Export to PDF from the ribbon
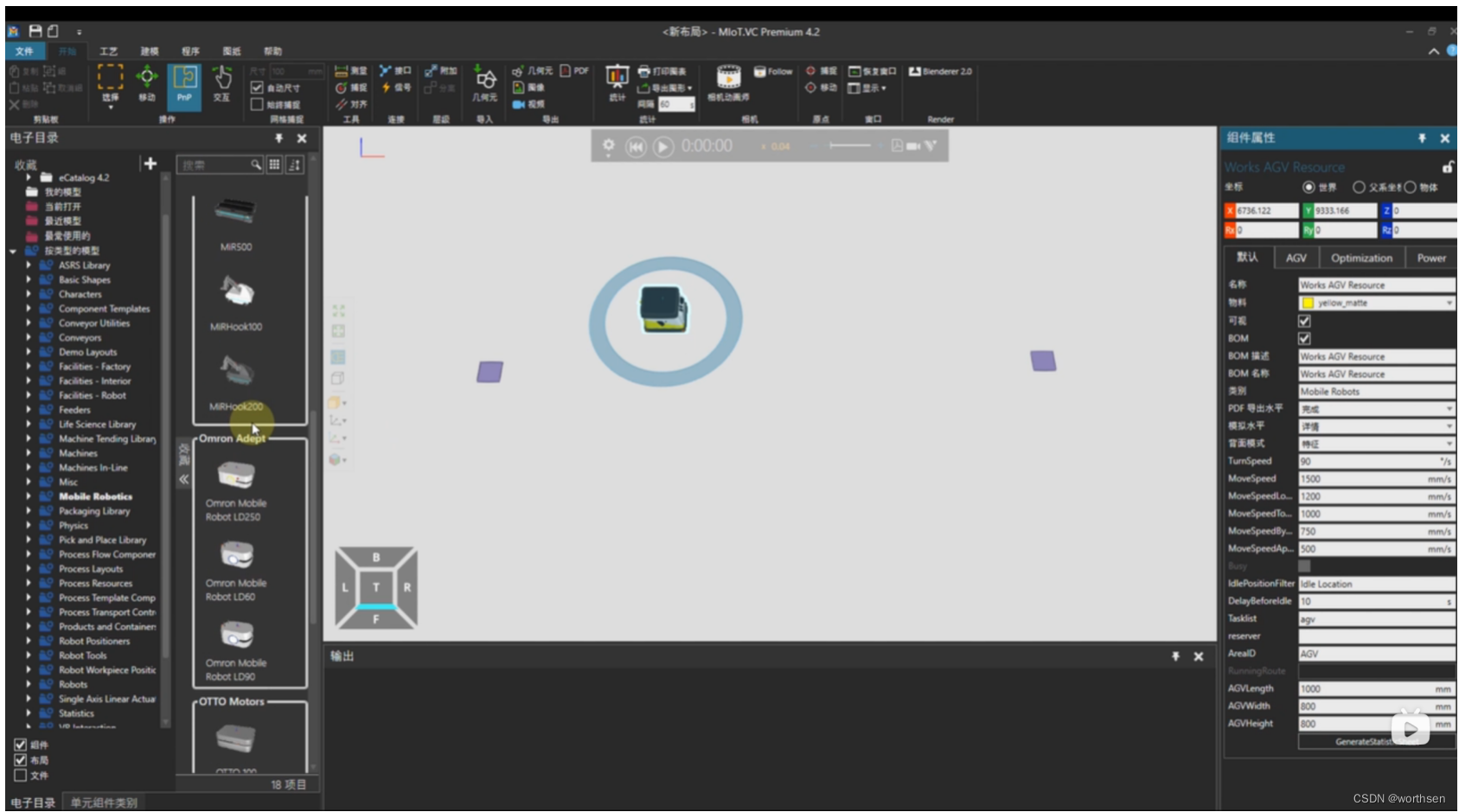The height and width of the screenshot is (812, 1459). [x=574, y=71]
